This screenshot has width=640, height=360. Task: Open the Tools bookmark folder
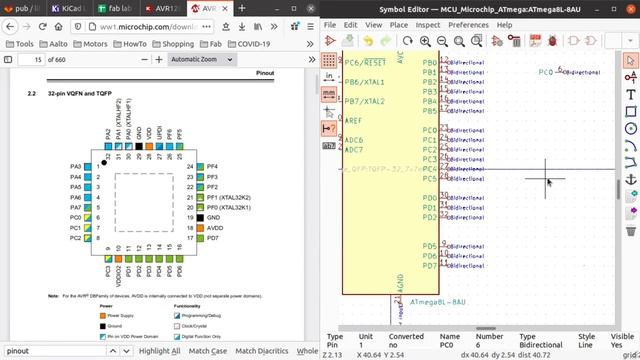[20, 44]
